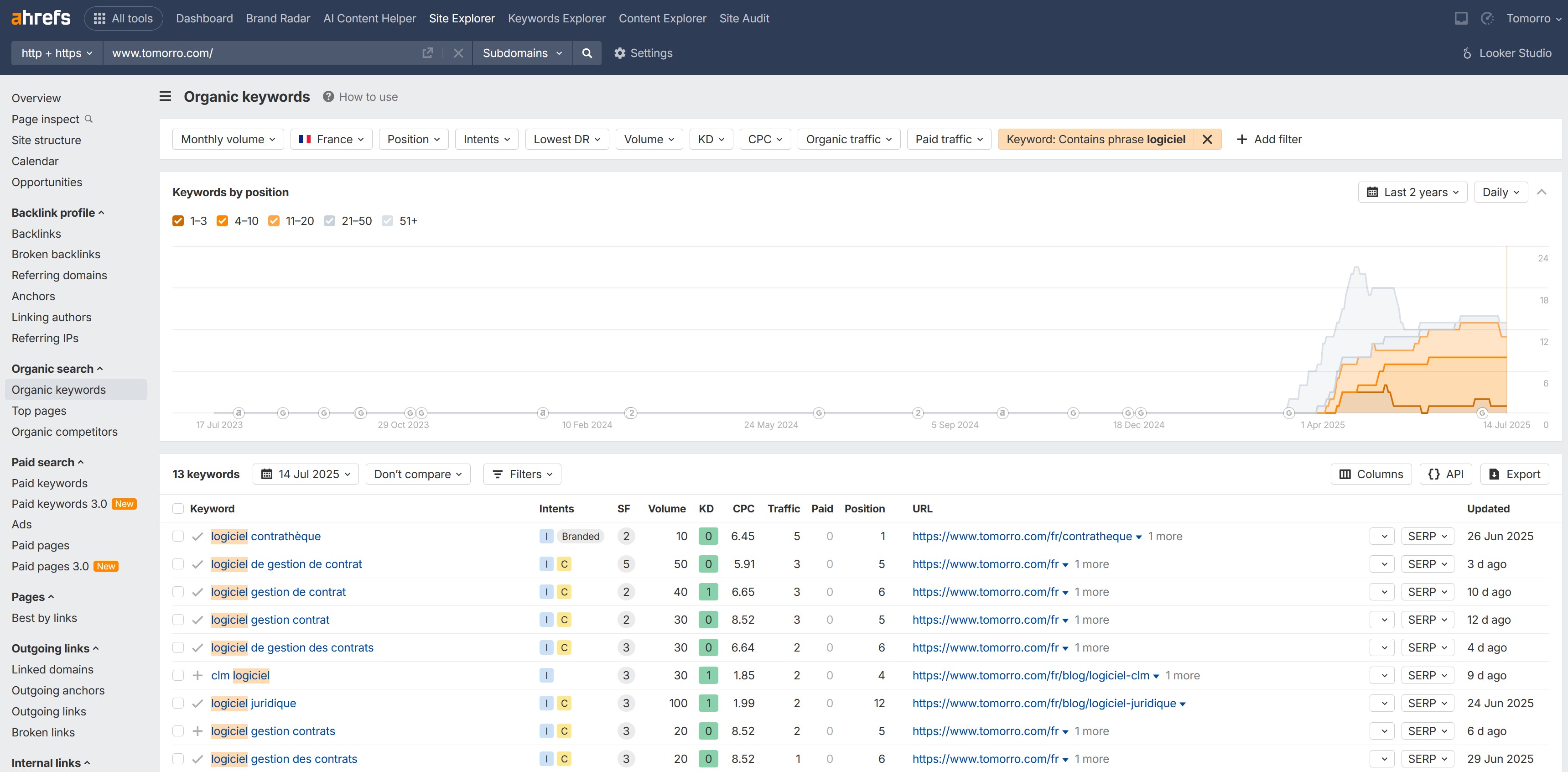Open Top pages in sidebar
Screen dimensions: 1568x772
pyautogui.click(x=39, y=411)
